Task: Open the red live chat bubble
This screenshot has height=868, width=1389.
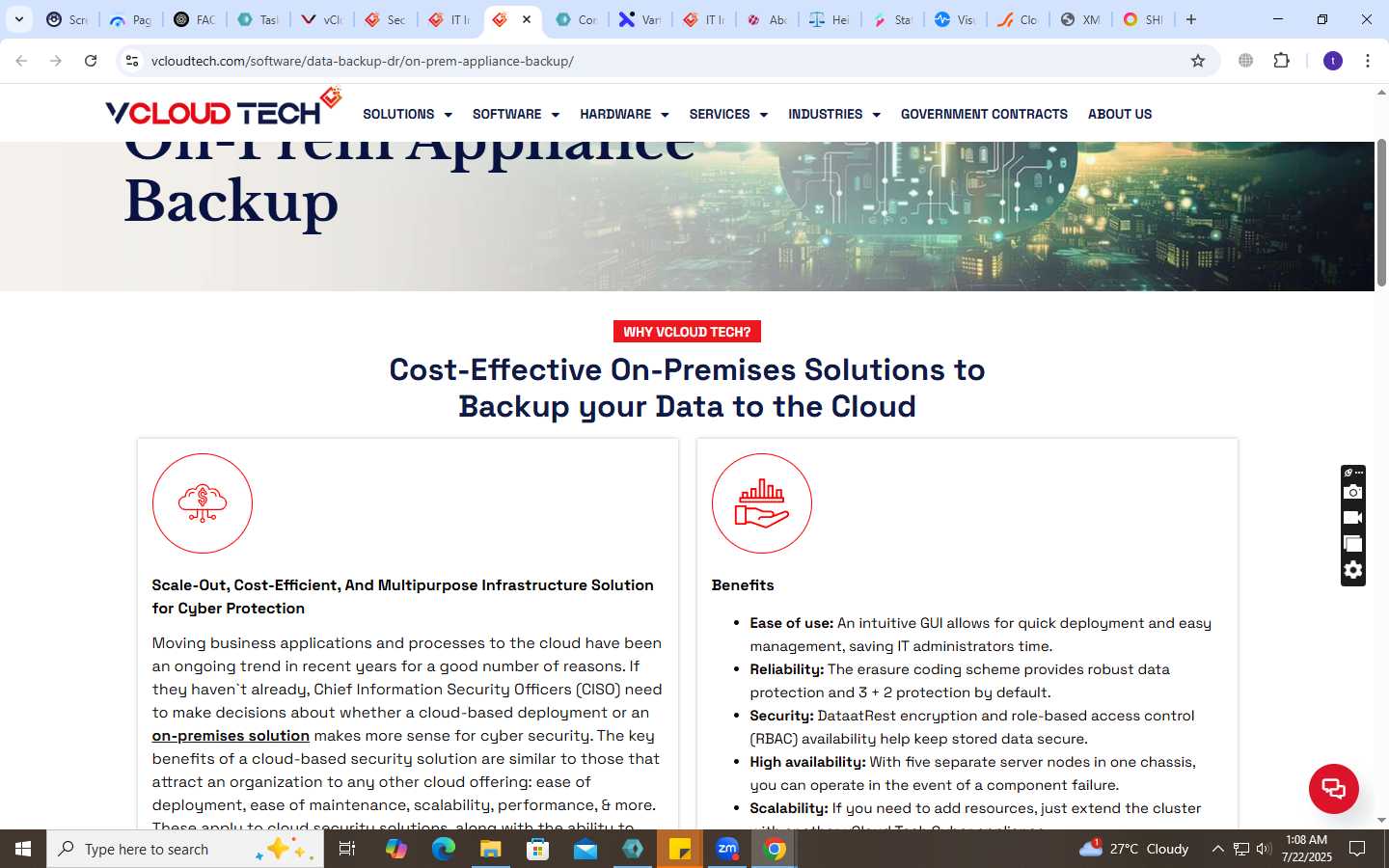Action: tap(1333, 788)
